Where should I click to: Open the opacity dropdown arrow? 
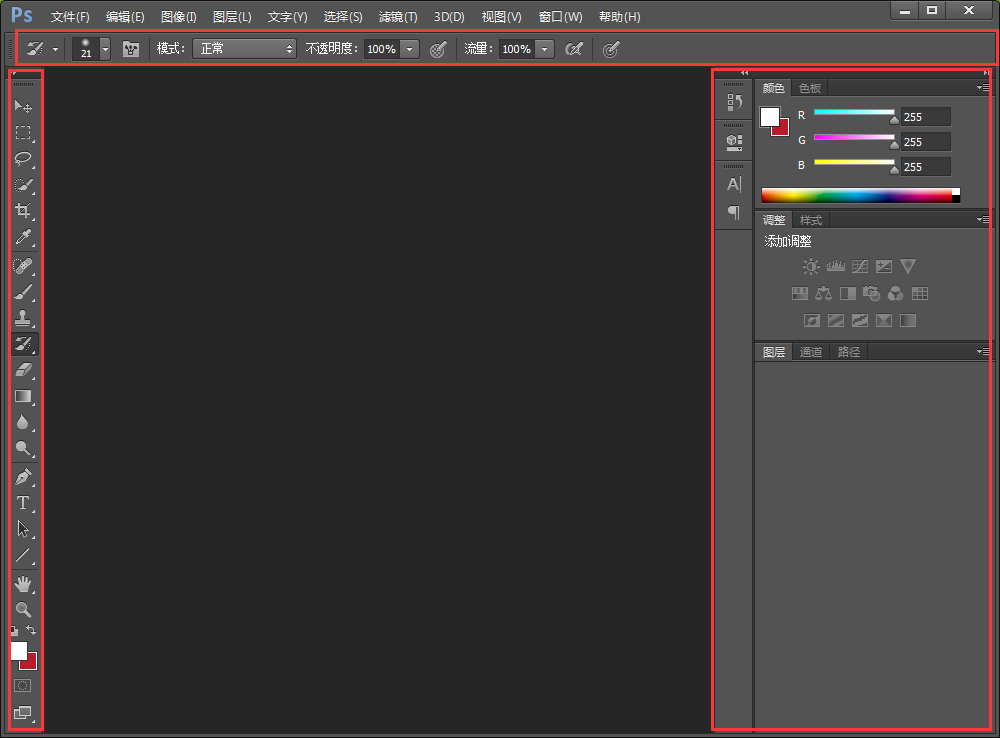(x=409, y=49)
